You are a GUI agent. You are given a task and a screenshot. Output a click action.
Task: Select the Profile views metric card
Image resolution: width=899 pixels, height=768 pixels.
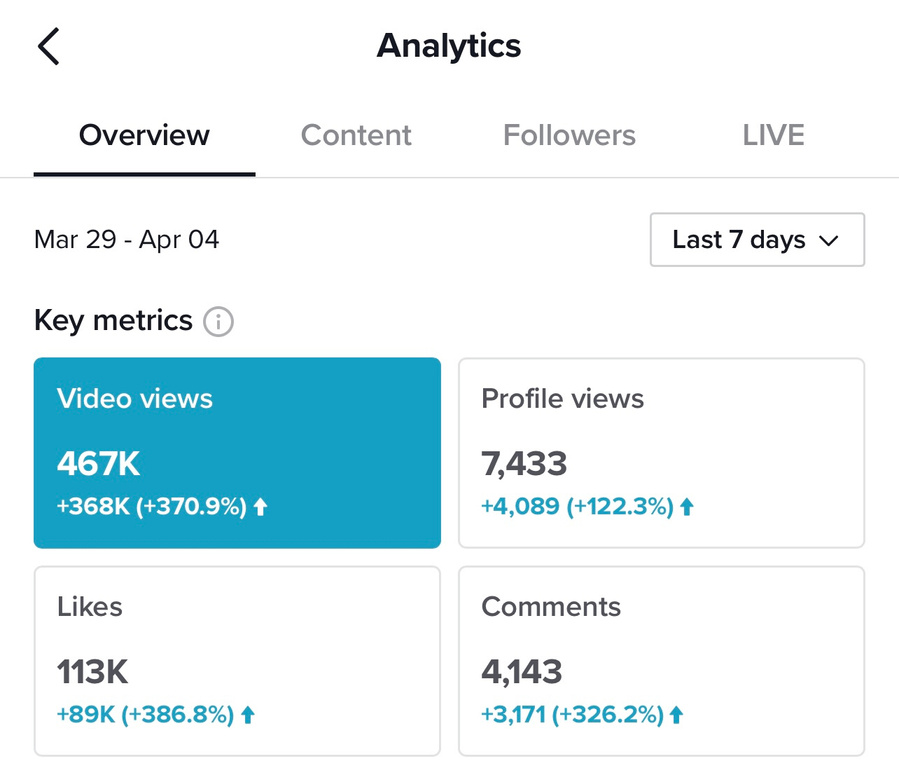pos(661,452)
